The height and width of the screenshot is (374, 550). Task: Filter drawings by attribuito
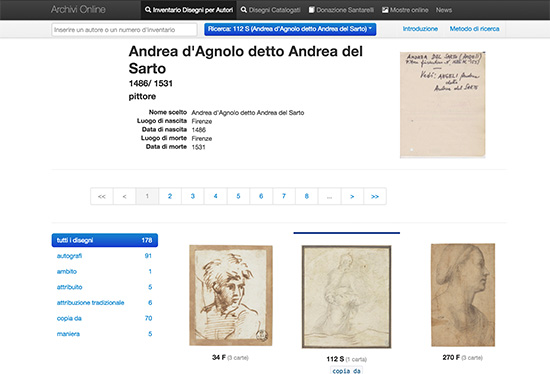pos(105,287)
